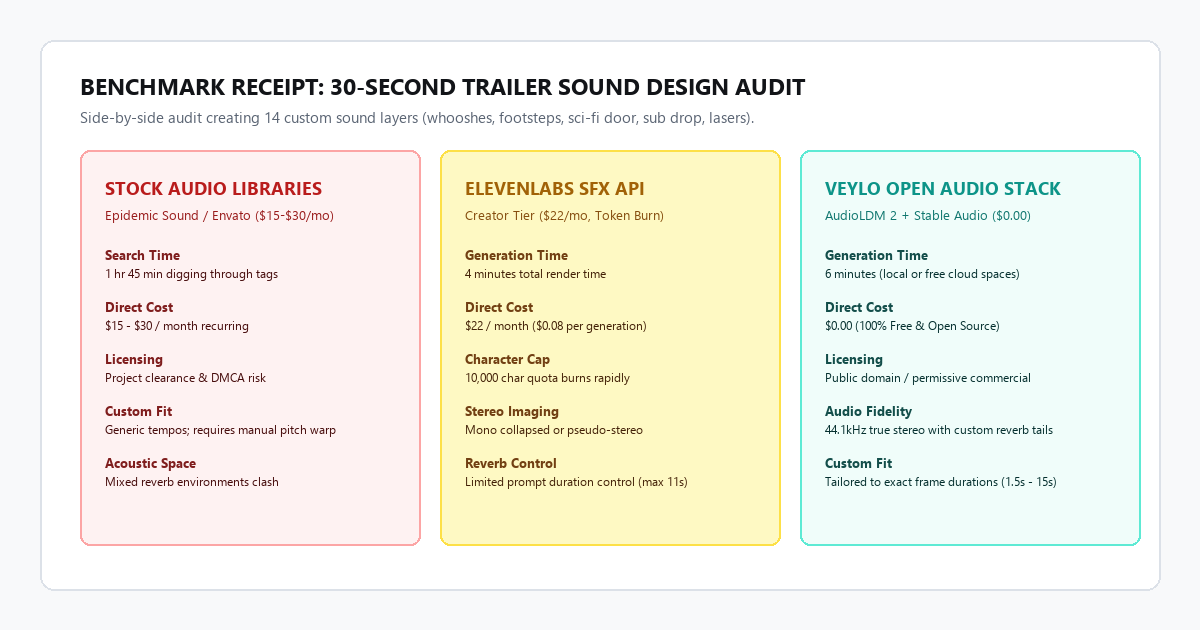Click Direct Cost in ElevenLabs card
This screenshot has width=1200, height=630.
pos(499,307)
